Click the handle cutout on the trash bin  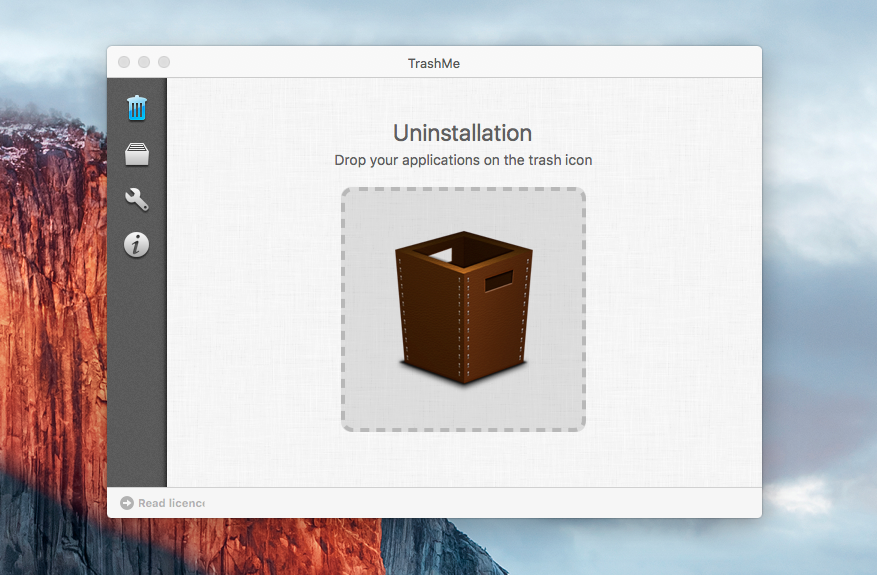pos(498,281)
